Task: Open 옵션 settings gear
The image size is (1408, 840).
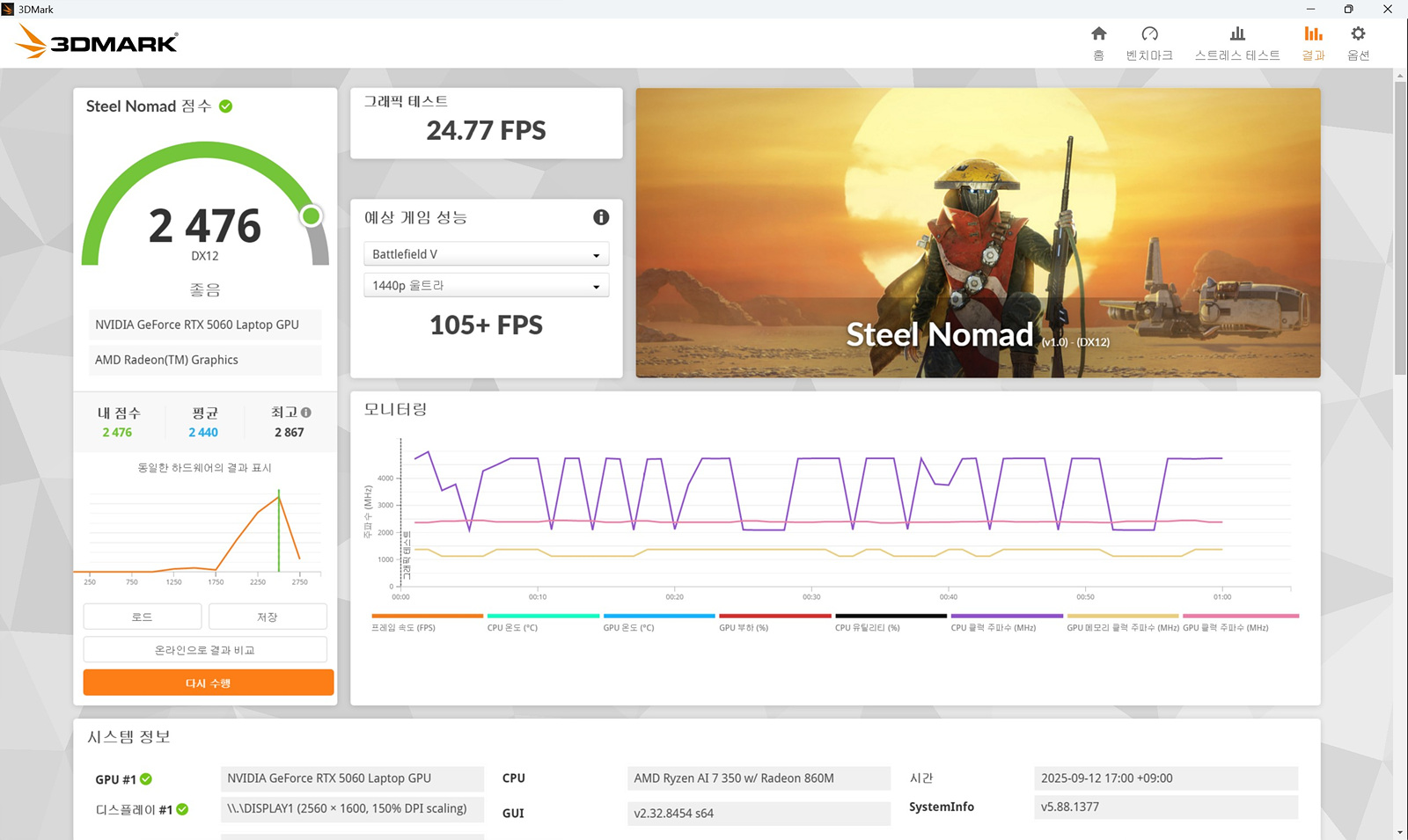Action: coord(1359,34)
